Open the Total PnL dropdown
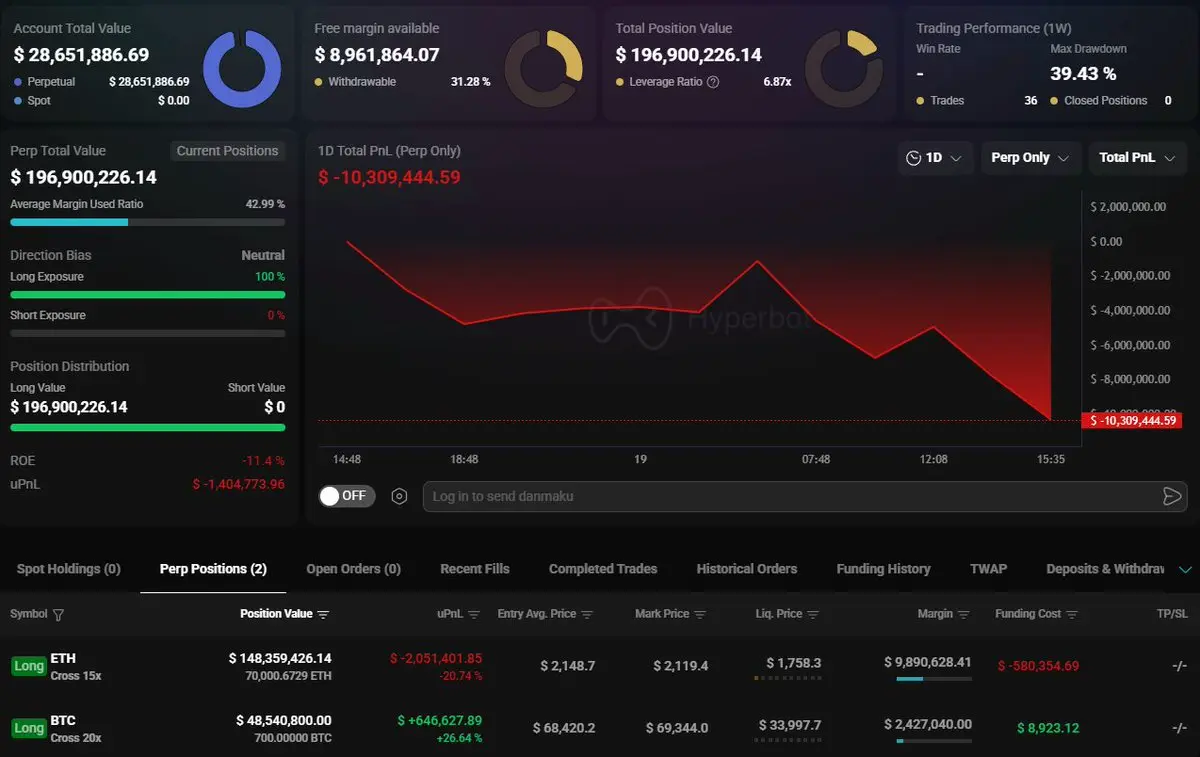Image resolution: width=1200 pixels, height=757 pixels. (x=1138, y=158)
